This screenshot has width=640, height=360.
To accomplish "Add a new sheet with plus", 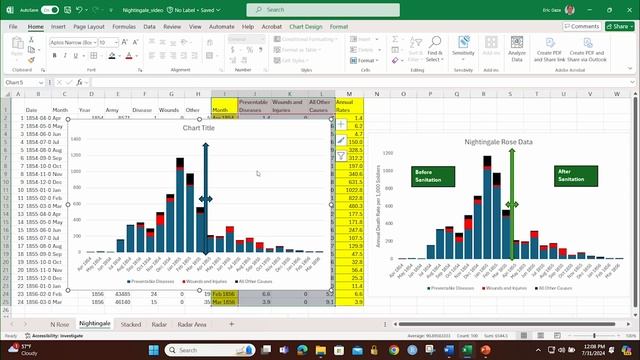I will point(231,324).
